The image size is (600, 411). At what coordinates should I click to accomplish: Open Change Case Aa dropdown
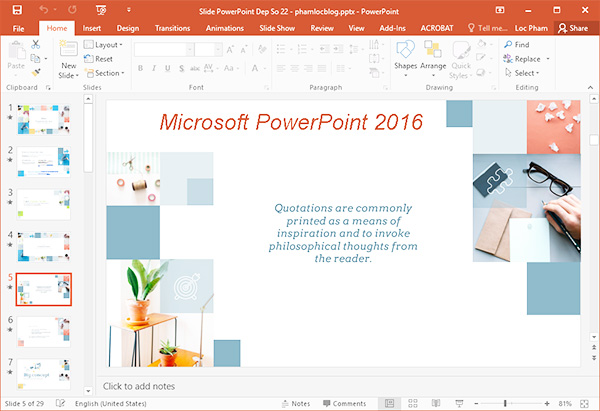click(x=232, y=68)
